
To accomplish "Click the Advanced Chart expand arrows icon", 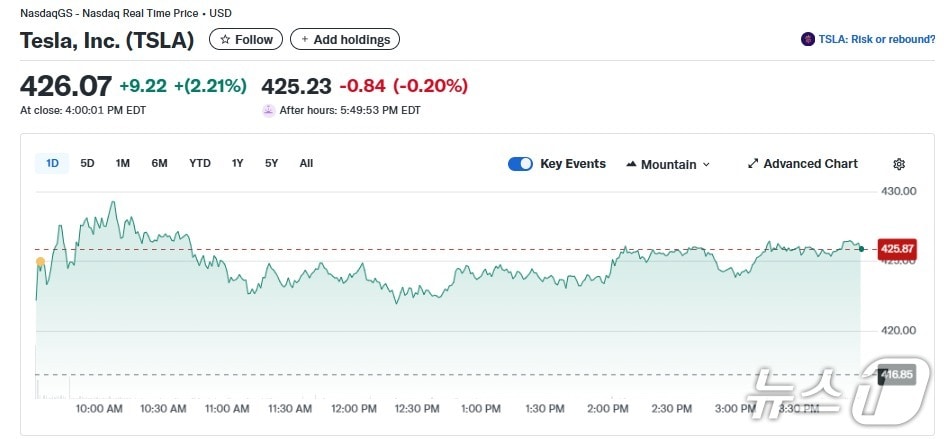I will pyautogui.click(x=753, y=164).
